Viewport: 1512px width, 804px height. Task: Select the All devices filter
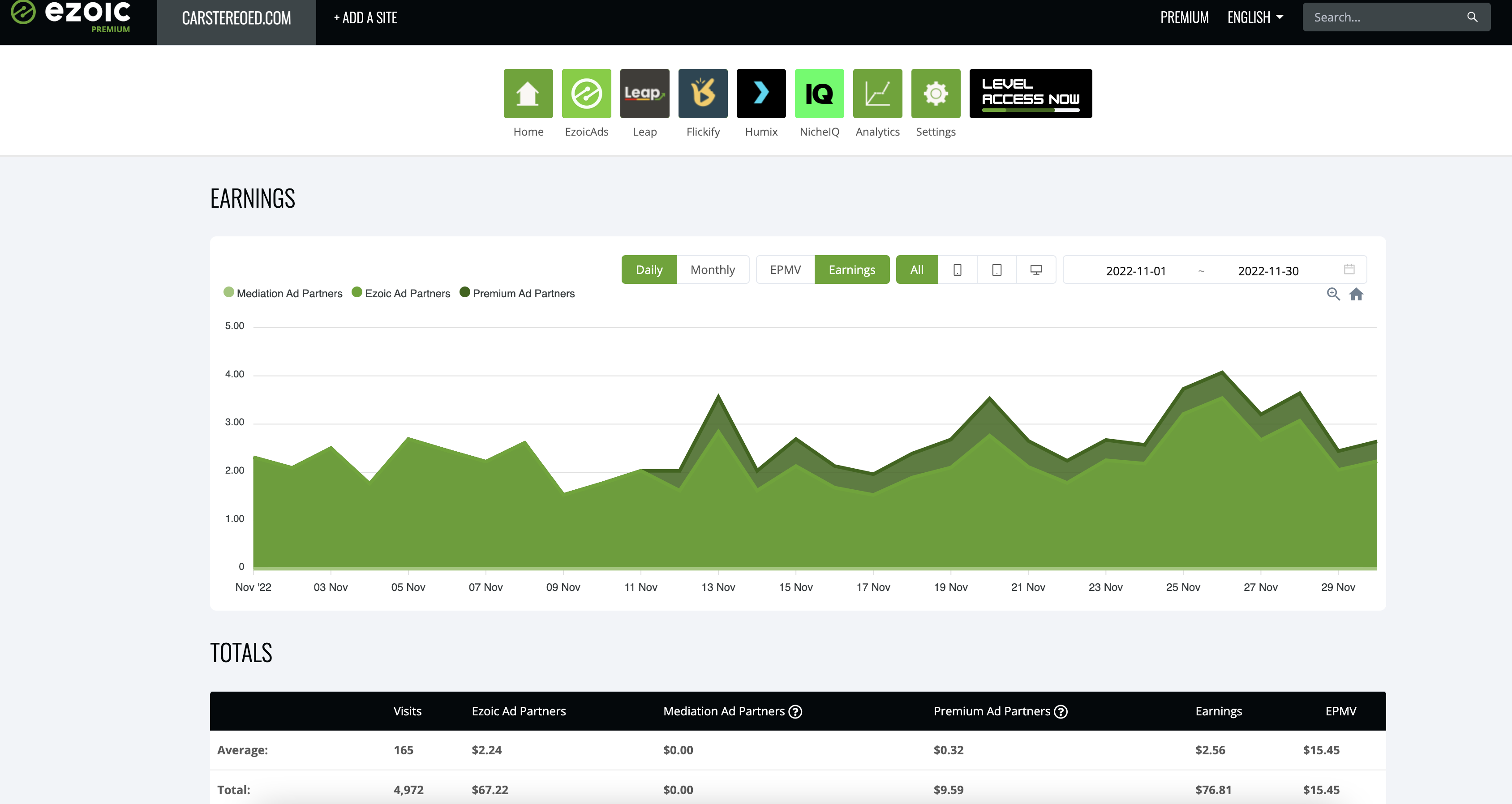pyautogui.click(x=916, y=269)
